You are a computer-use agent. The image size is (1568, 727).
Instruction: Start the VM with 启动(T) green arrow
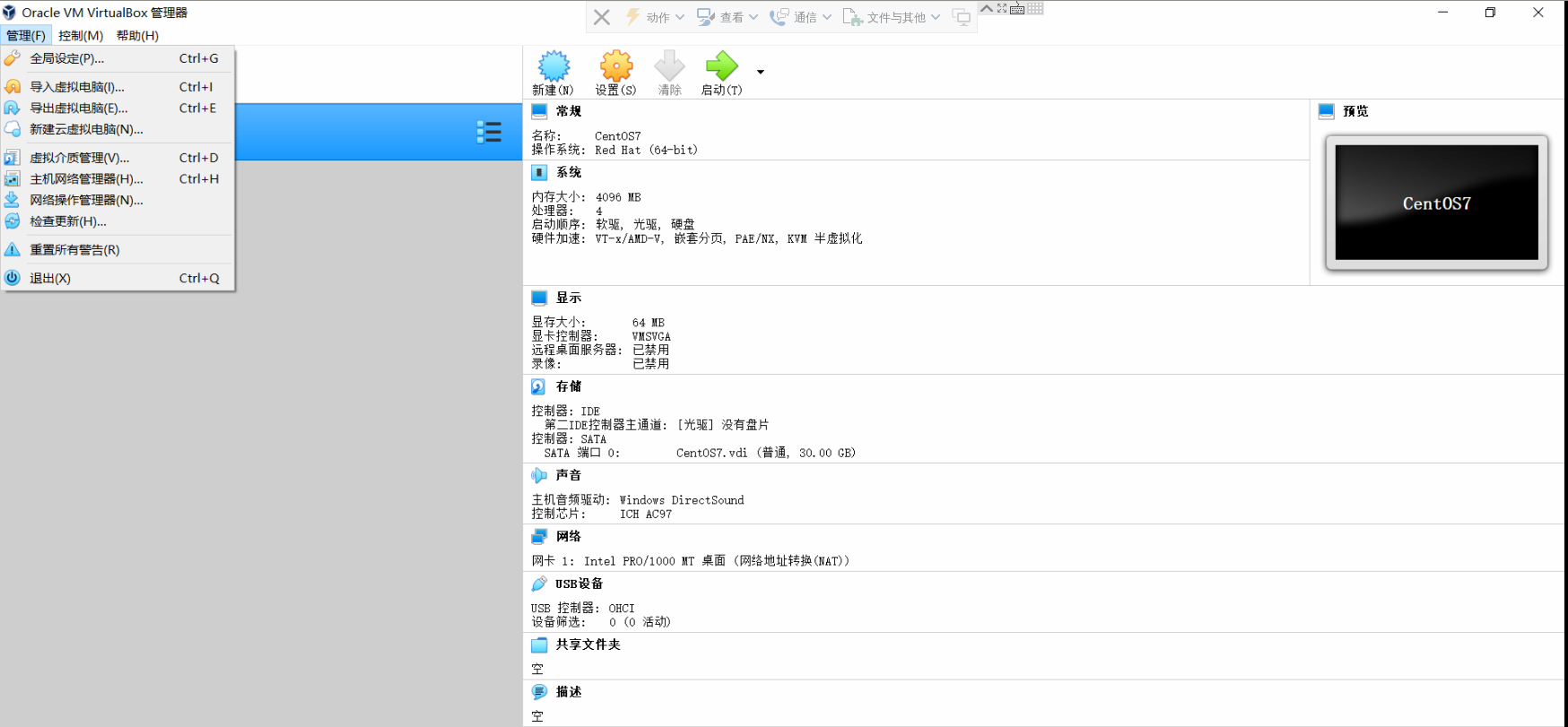[x=721, y=66]
